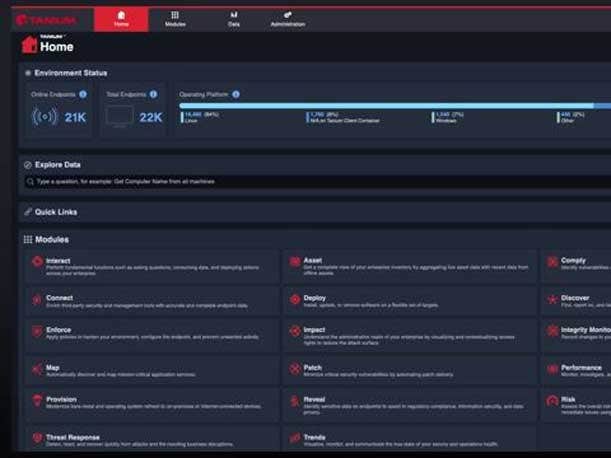The width and height of the screenshot is (611, 458).
Task: Open the Map module icon
Action: (37, 368)
